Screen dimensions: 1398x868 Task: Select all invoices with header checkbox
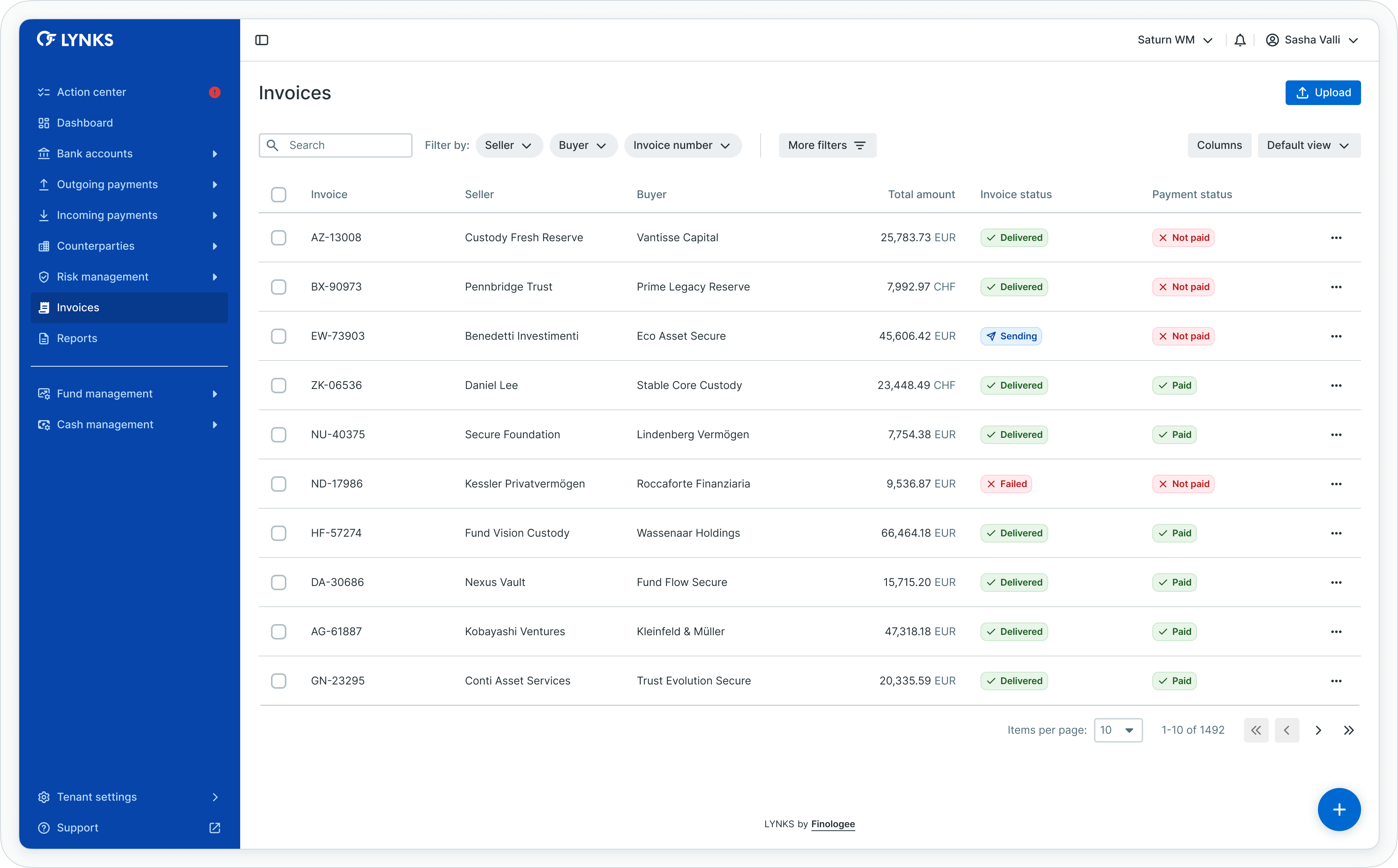278,195
